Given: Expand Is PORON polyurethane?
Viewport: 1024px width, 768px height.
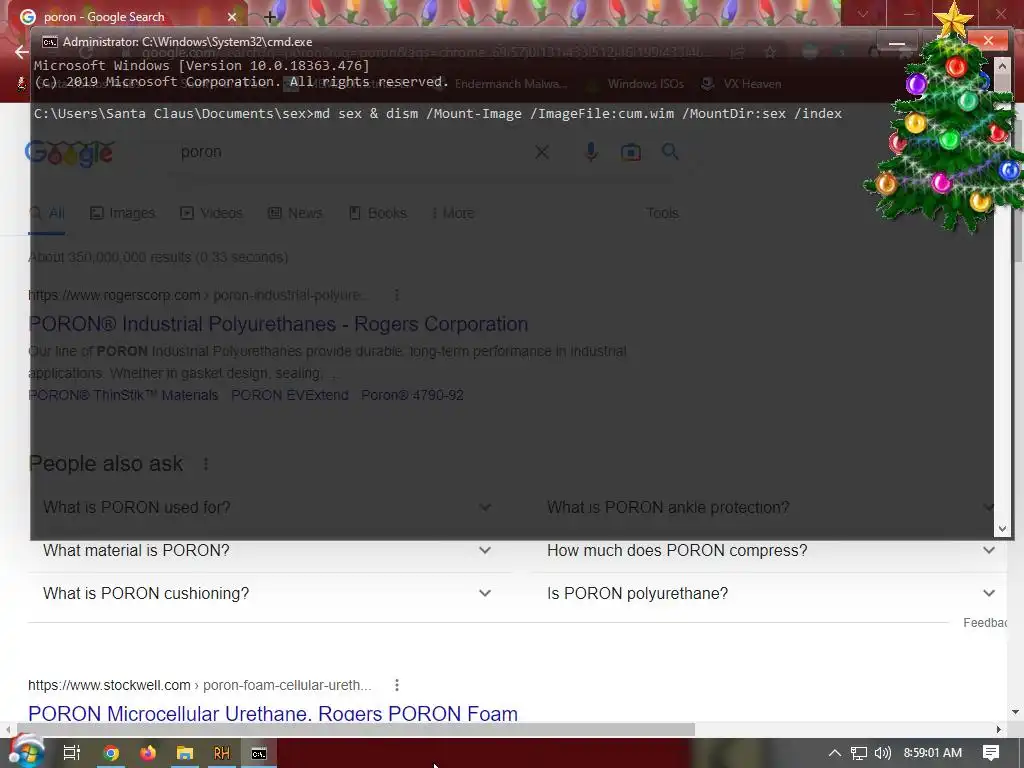Looking at the screenshot, I should coord(769,593).
